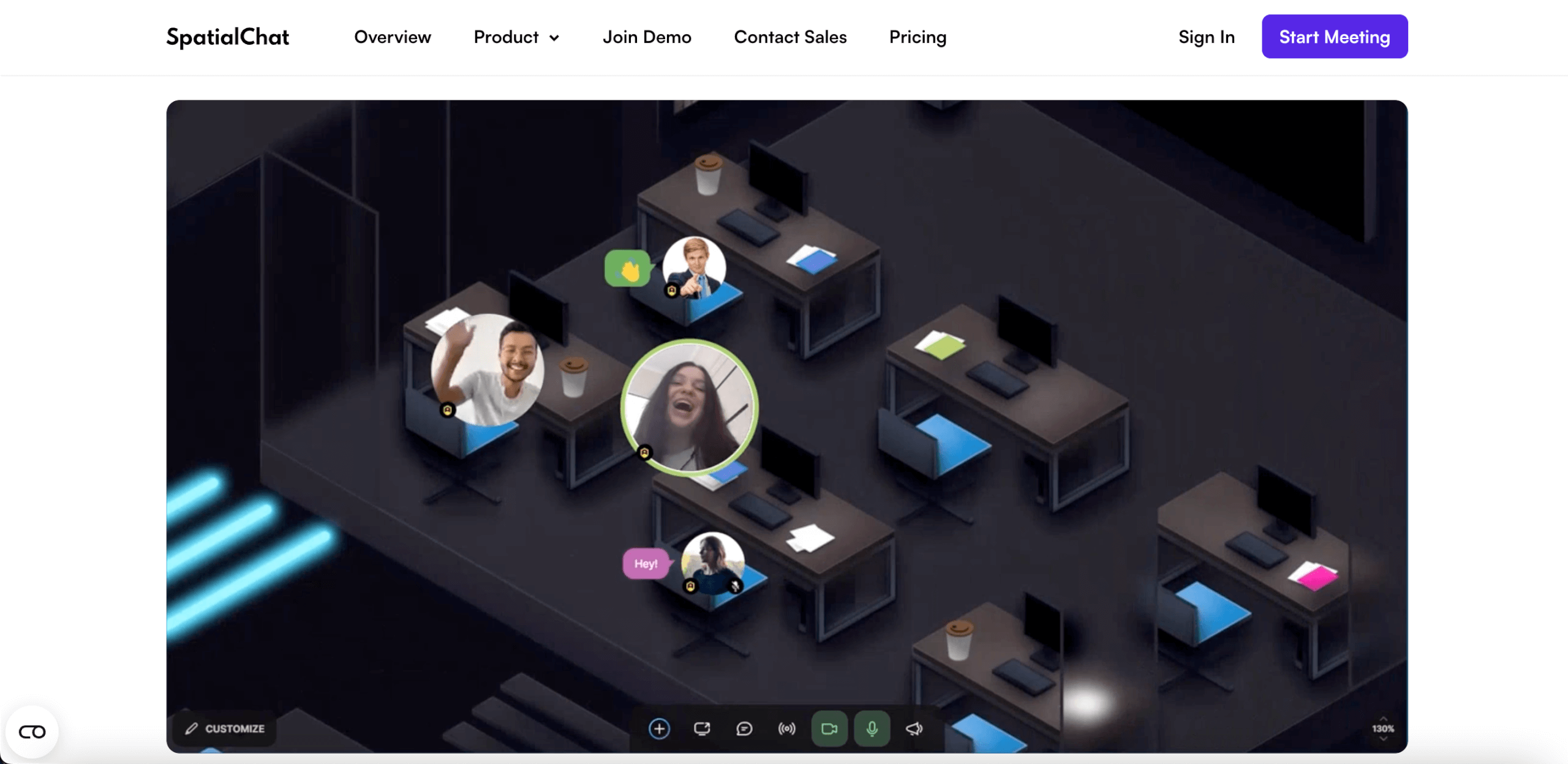
Task: Click the badge icon on the waving man's avatar
Action: click(x=448, y=410)
